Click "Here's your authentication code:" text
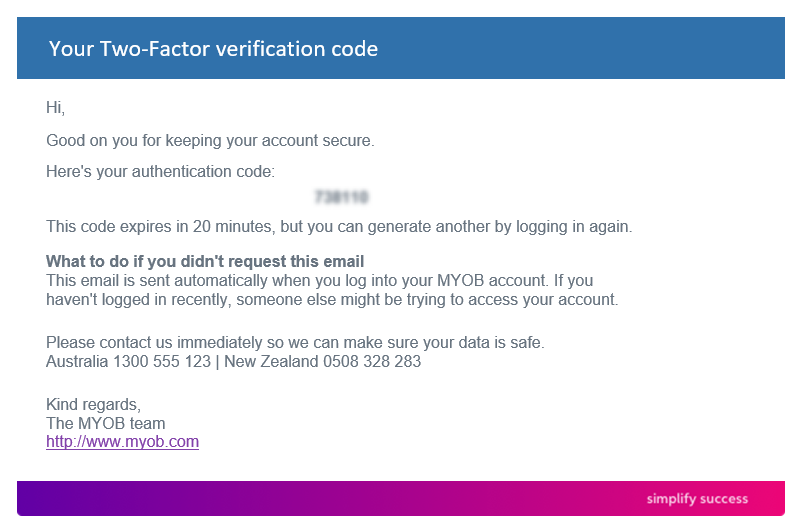The image size is (799, 530). (160, 172)
